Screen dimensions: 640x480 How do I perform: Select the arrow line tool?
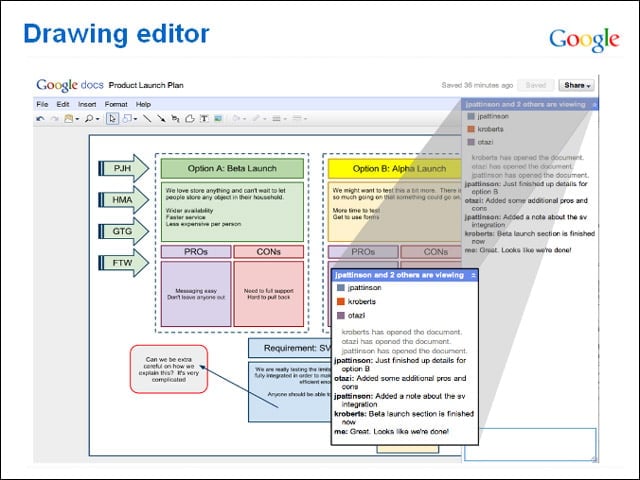click(x=161, y=119)
